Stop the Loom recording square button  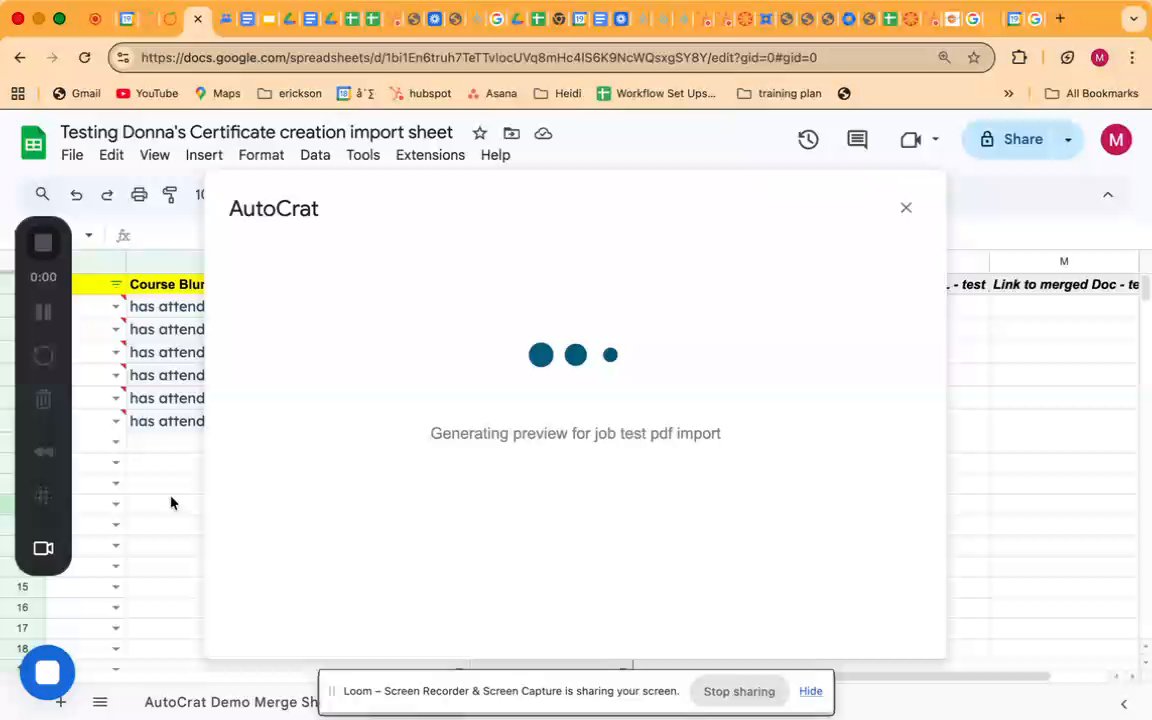43,243
